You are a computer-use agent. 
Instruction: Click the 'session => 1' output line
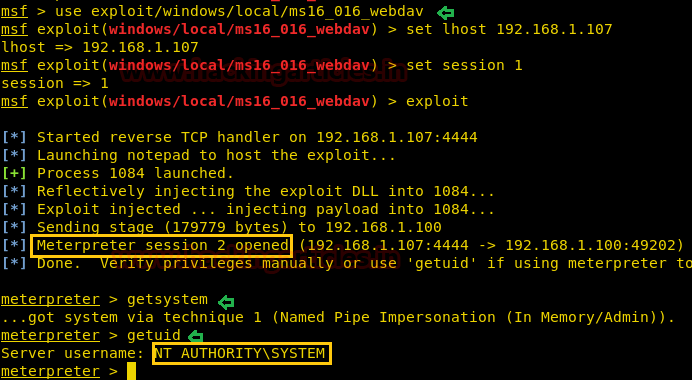click(x=55, y=84)
